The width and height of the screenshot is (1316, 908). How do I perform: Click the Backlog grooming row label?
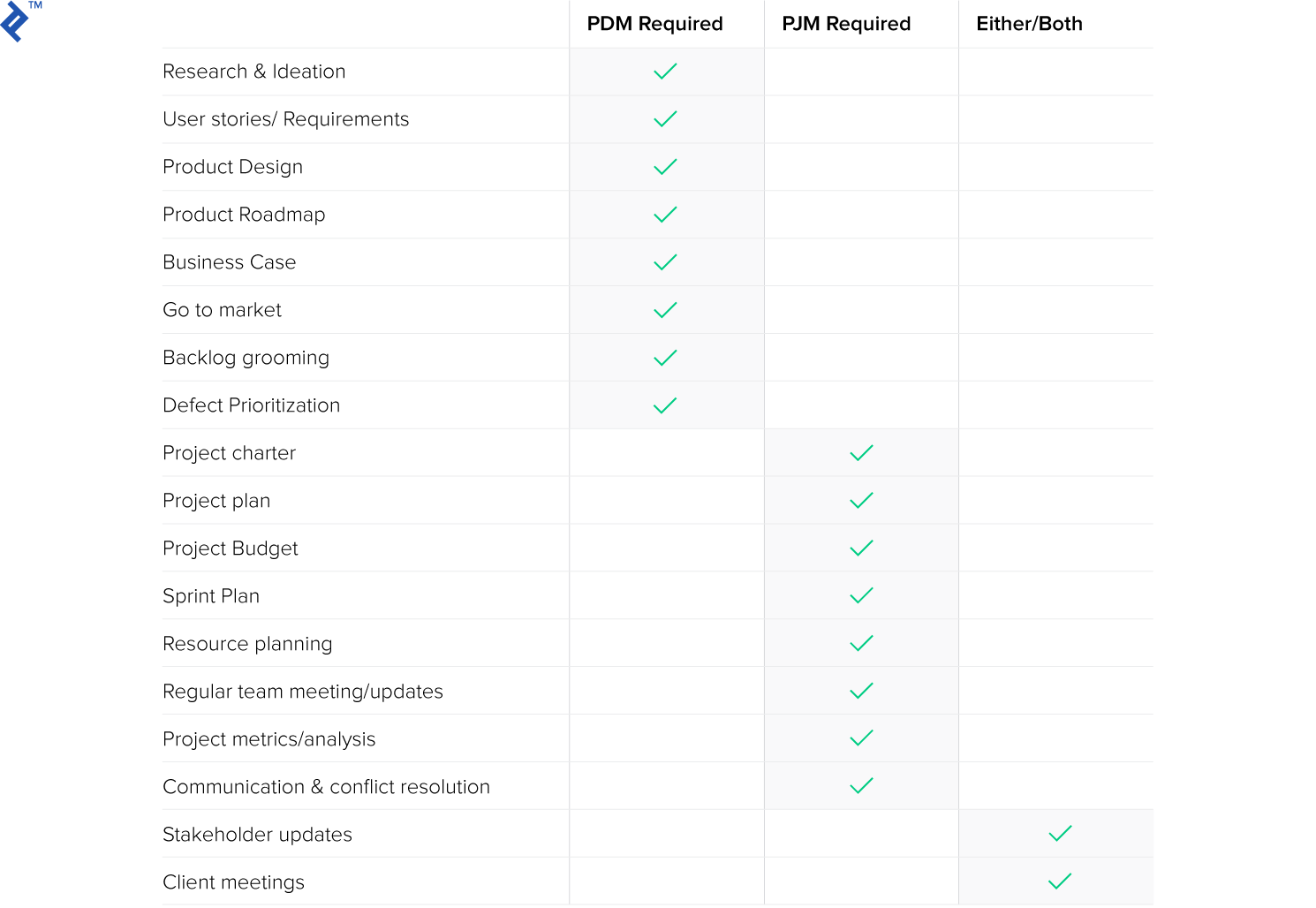coord(246,358)
